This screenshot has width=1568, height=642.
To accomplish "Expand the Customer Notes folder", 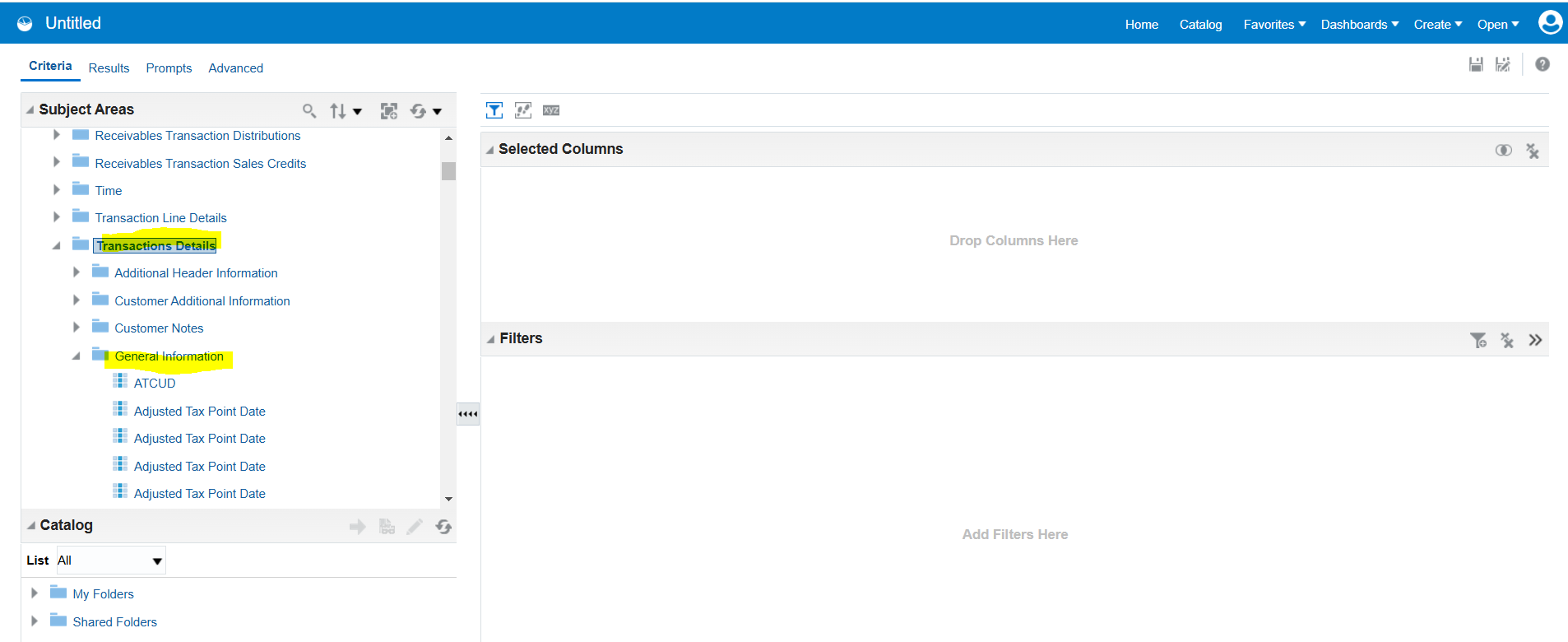I will click(x=77, y=328).
